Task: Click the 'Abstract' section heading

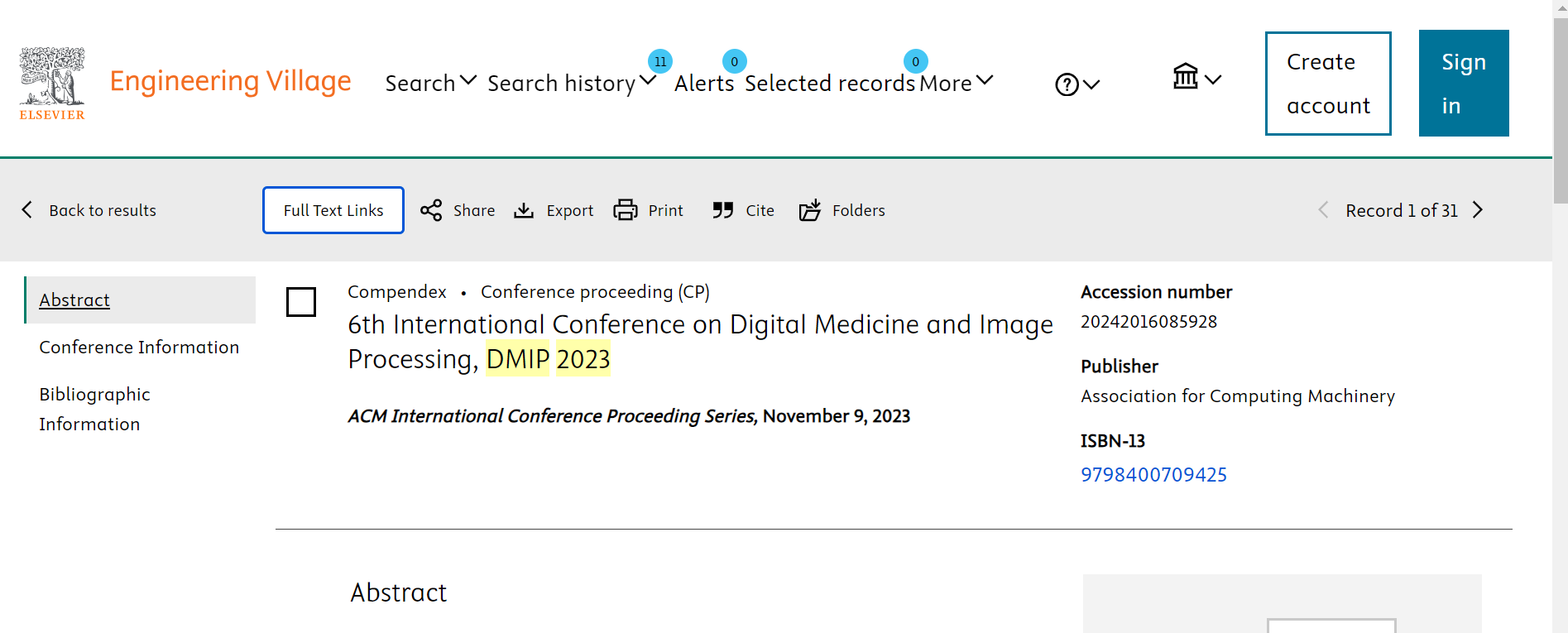Action: point(398,592)
